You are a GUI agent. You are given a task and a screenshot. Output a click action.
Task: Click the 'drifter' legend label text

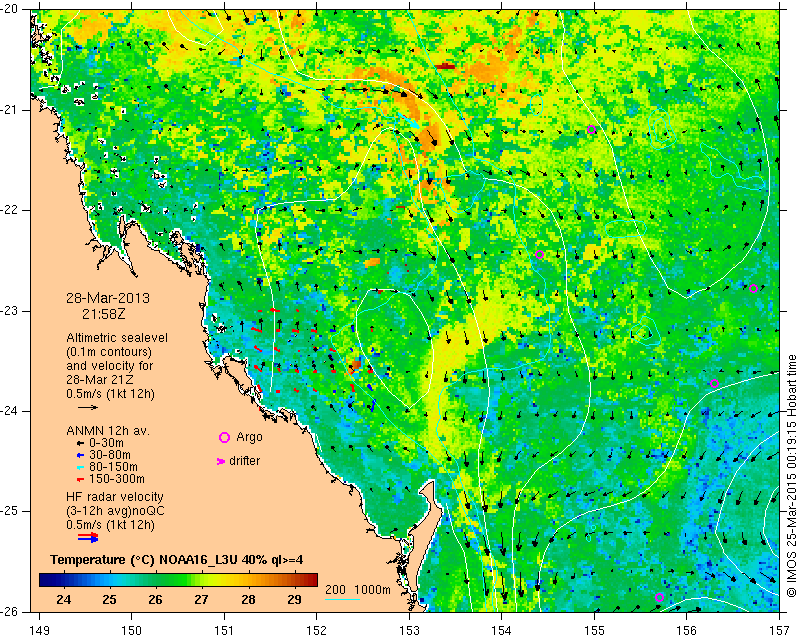click(x=244, y=461)
